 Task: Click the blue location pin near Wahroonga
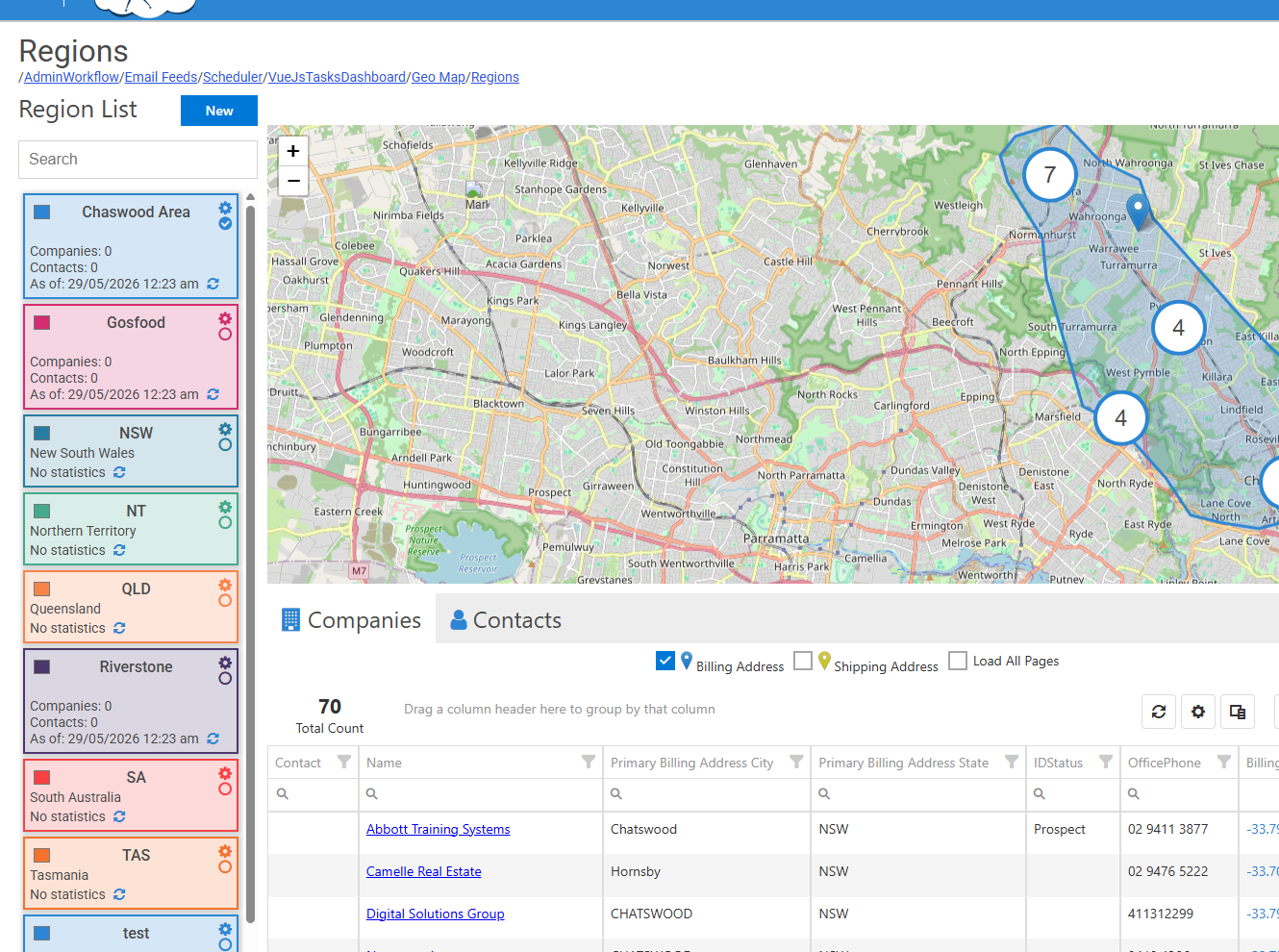[1138, 211]
